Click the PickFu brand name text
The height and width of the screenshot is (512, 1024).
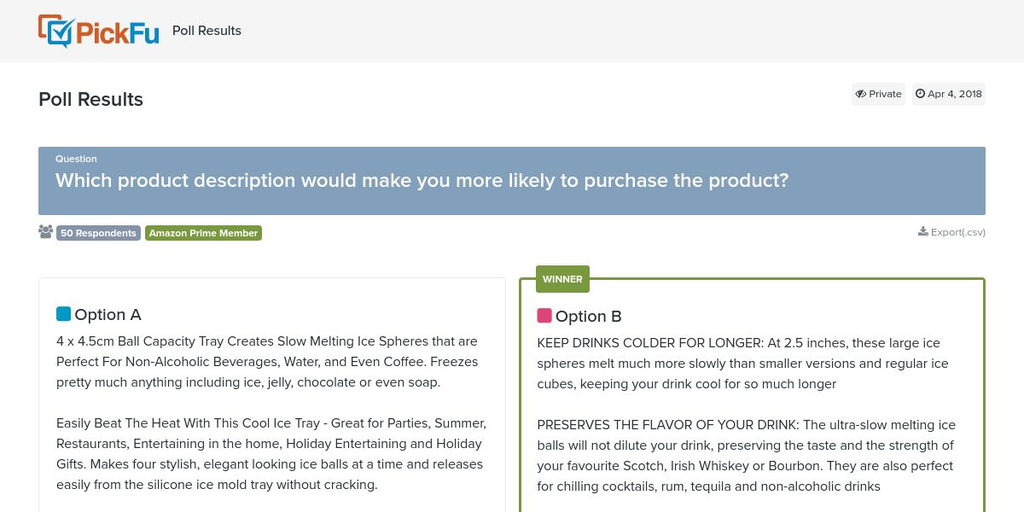coord(117,31)
